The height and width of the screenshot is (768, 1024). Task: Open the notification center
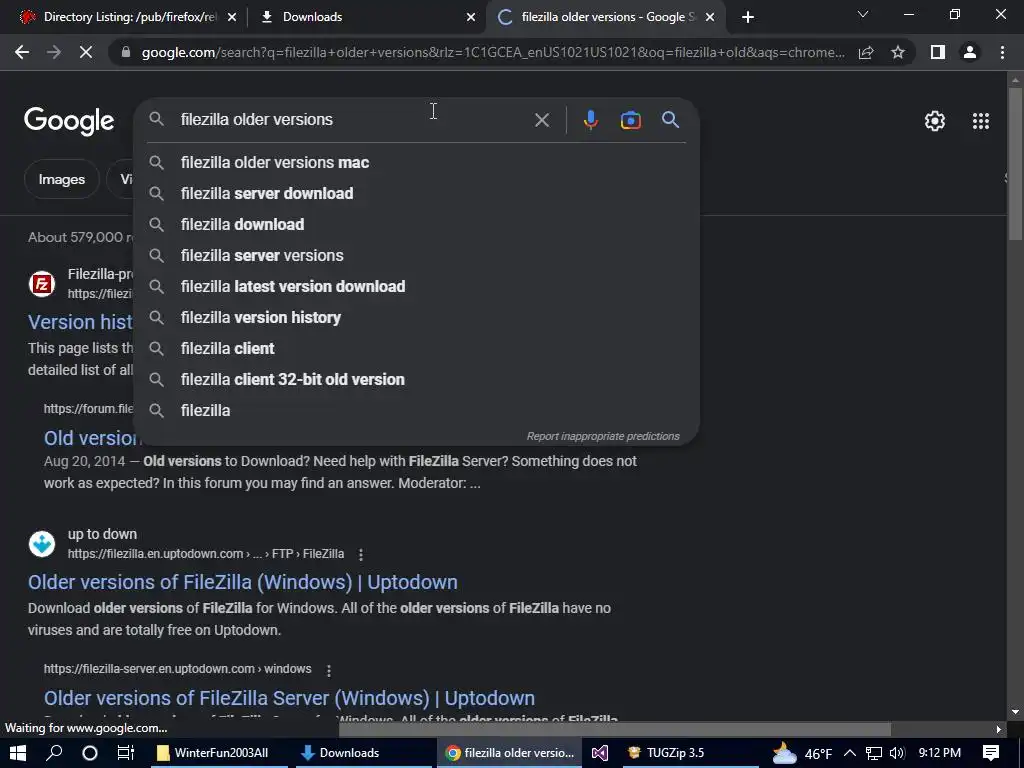[991, 753]
